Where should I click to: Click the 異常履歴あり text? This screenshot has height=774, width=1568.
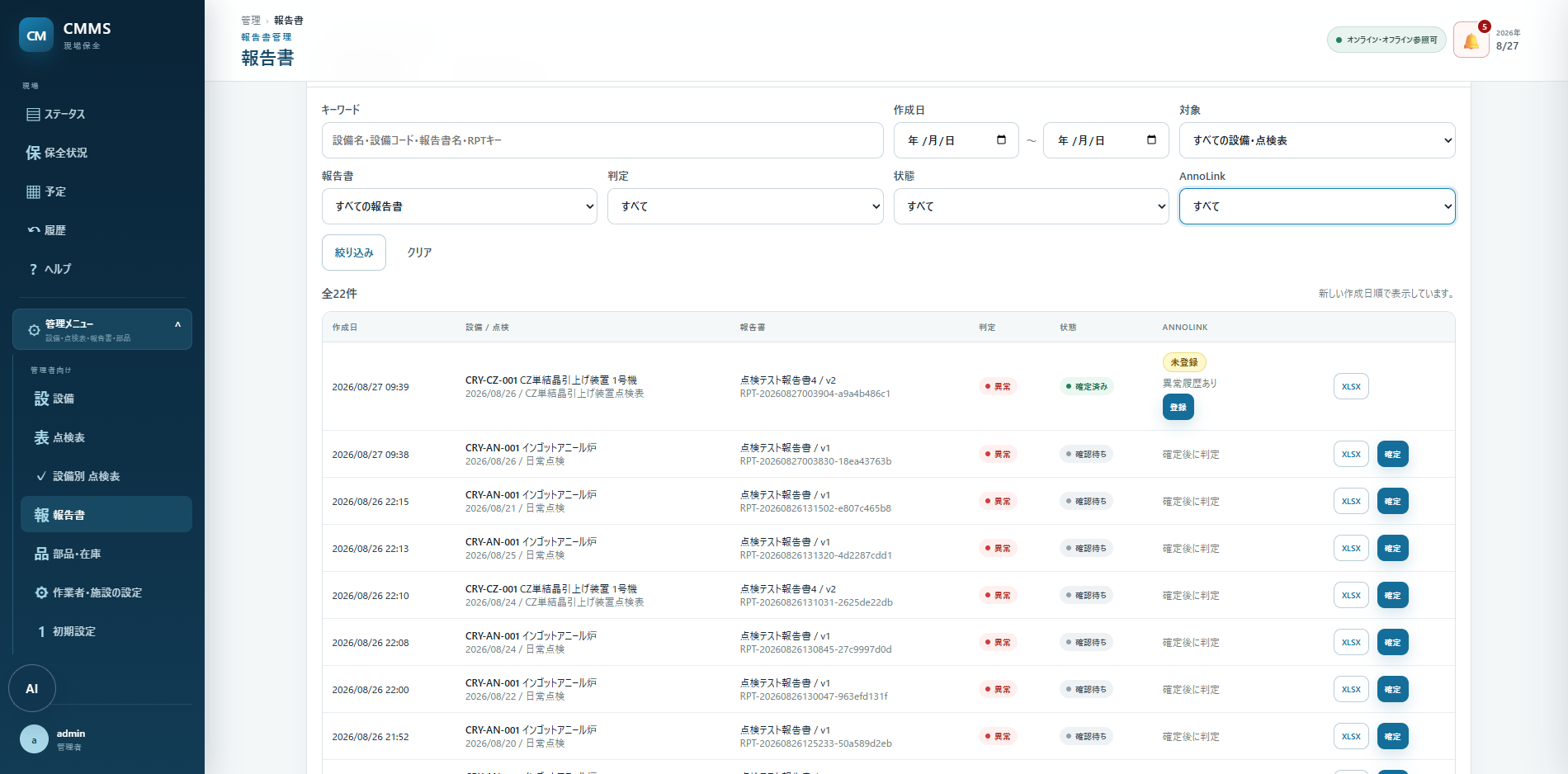click(1190, 383)
